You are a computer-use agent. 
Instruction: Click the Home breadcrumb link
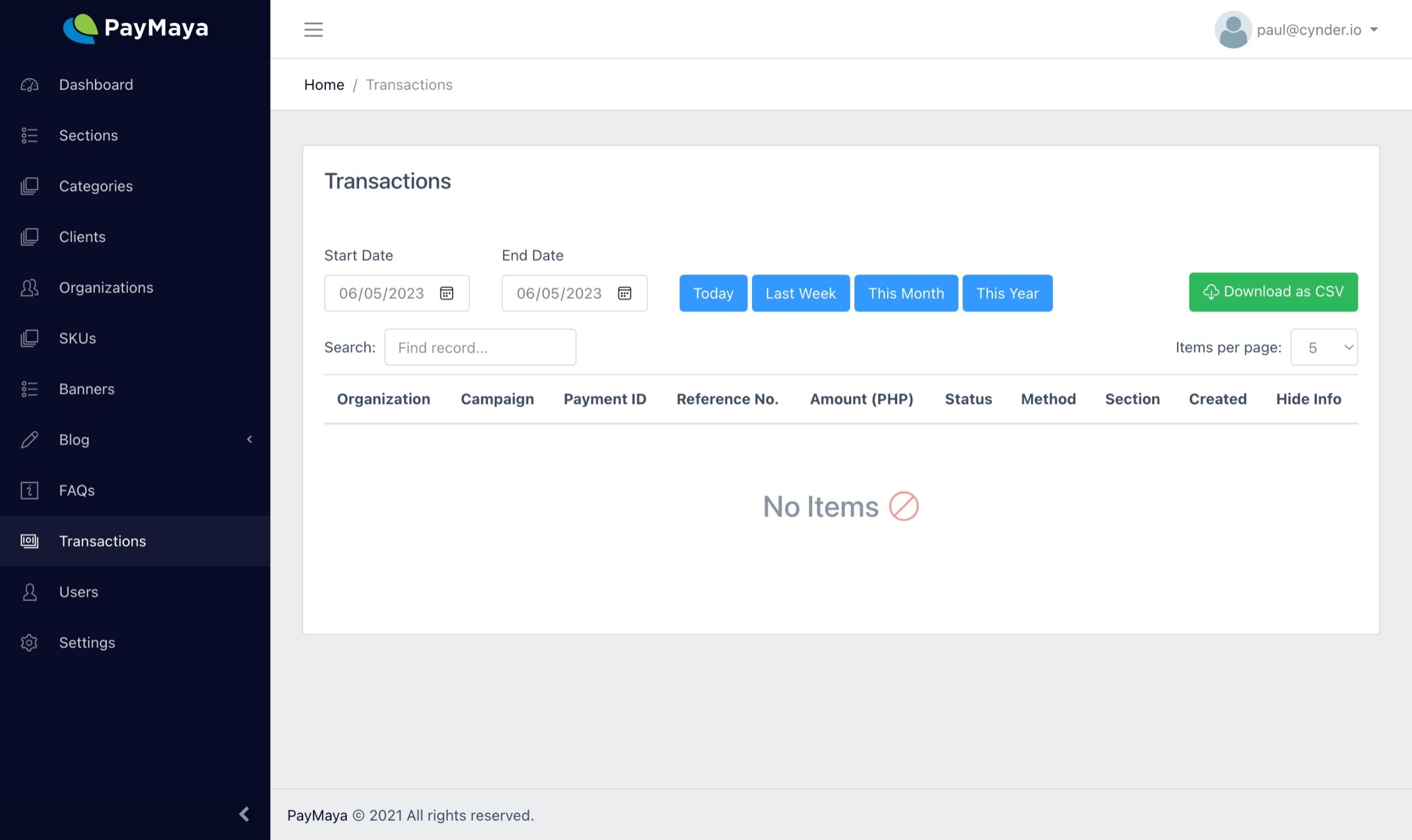point(324,85)
